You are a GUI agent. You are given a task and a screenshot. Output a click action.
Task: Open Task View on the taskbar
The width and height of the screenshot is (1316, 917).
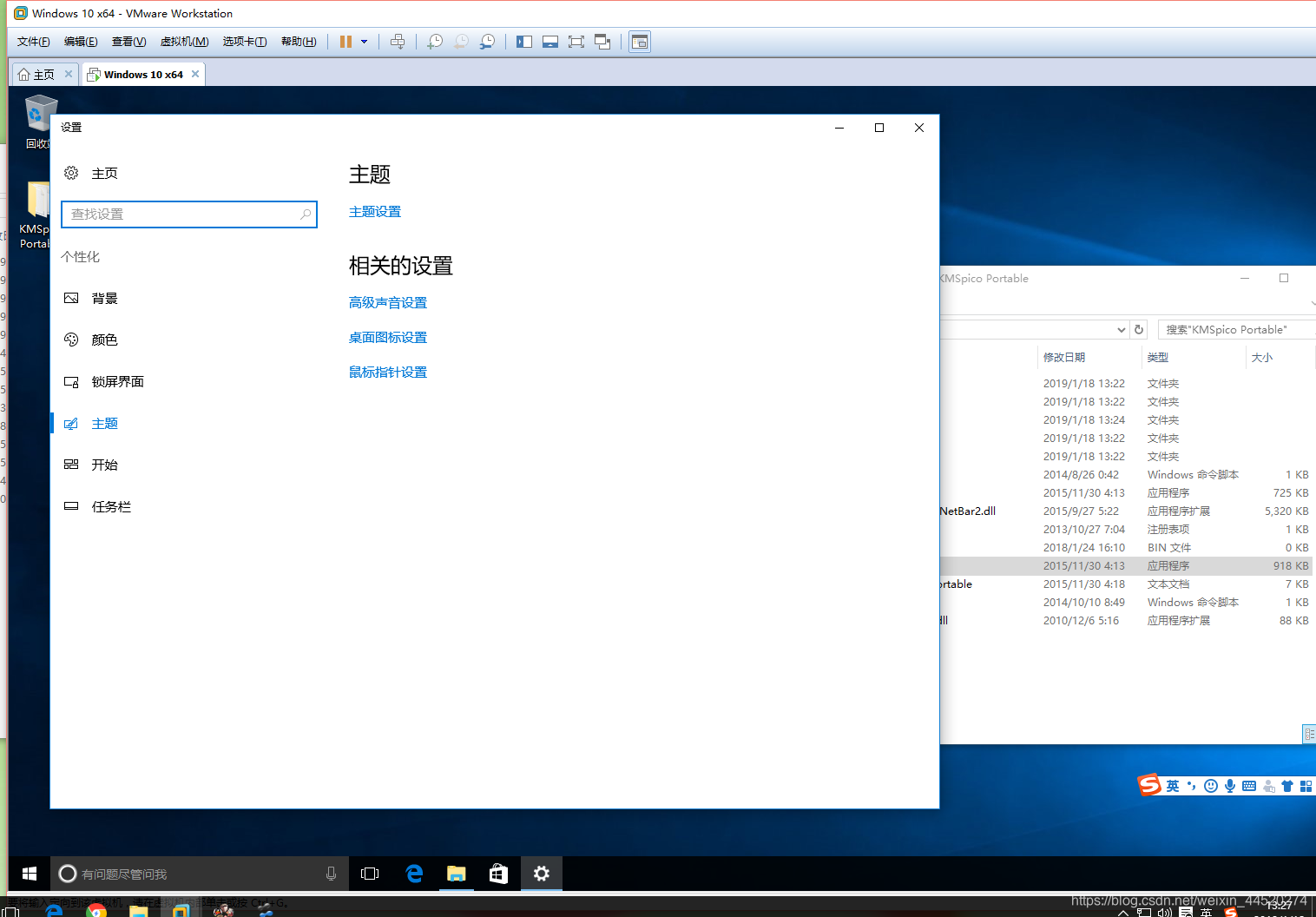pyautogui.click(x=370, y=874)
